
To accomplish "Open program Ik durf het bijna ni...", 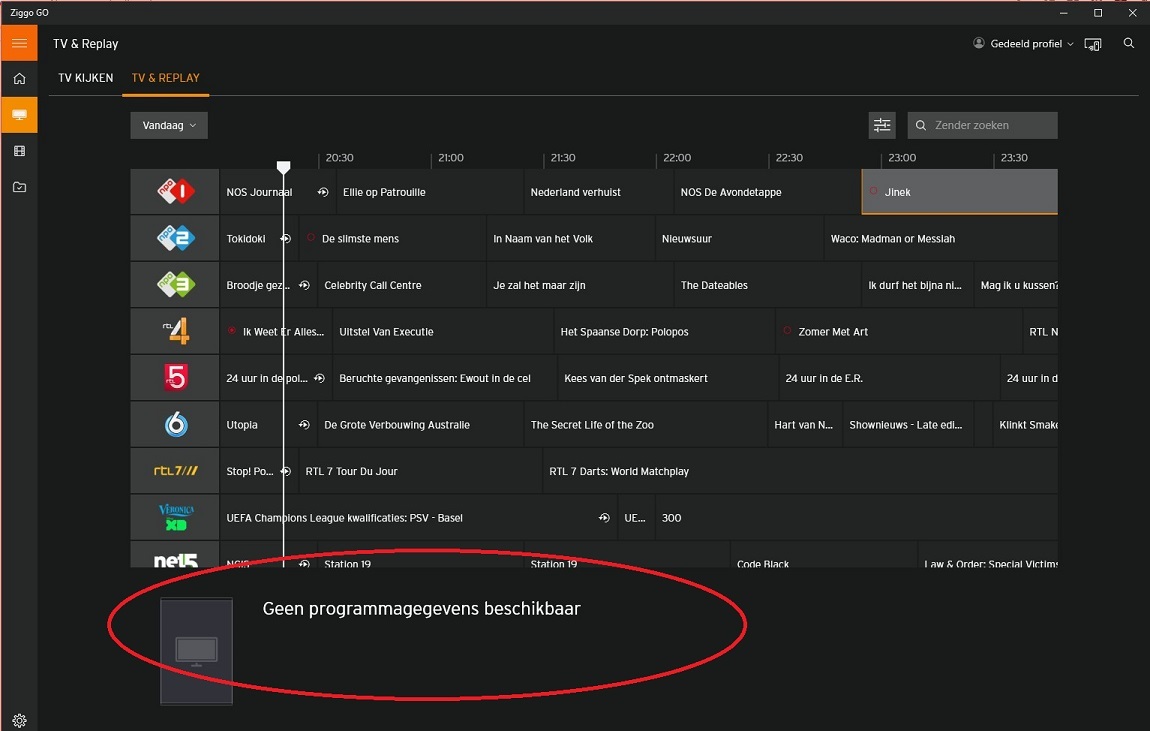I will tap(918, 284).
